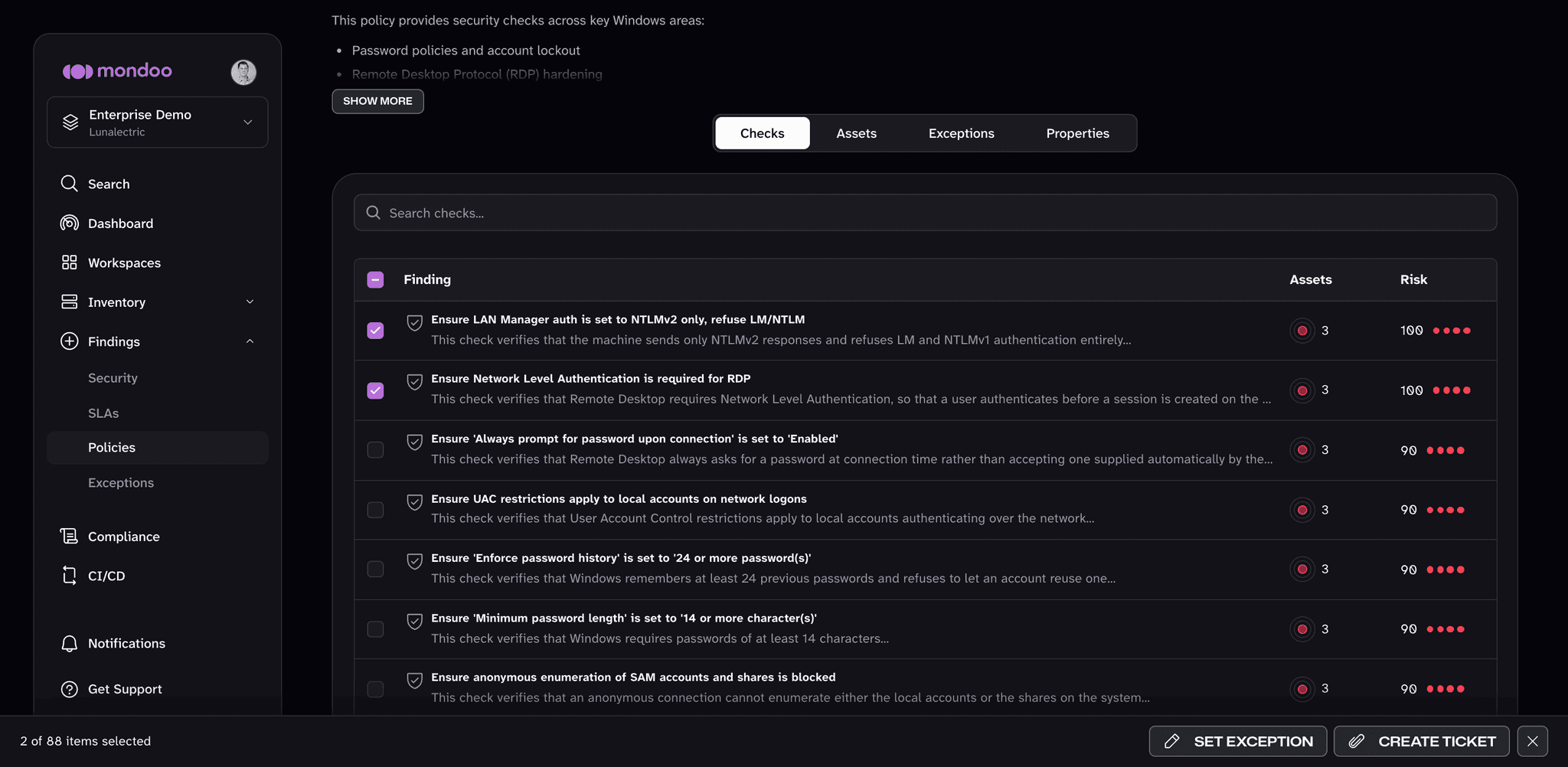Uncheck the Network Level Authentication check

point(375,390)
